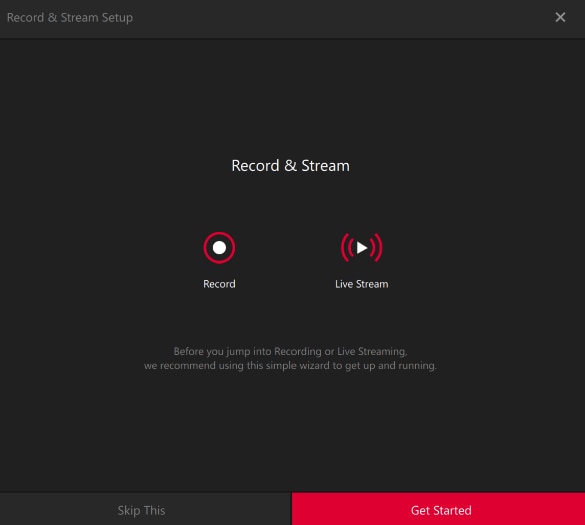
Task: Click the white dot inside the Record icon
Action: click(x=219, y=248)
